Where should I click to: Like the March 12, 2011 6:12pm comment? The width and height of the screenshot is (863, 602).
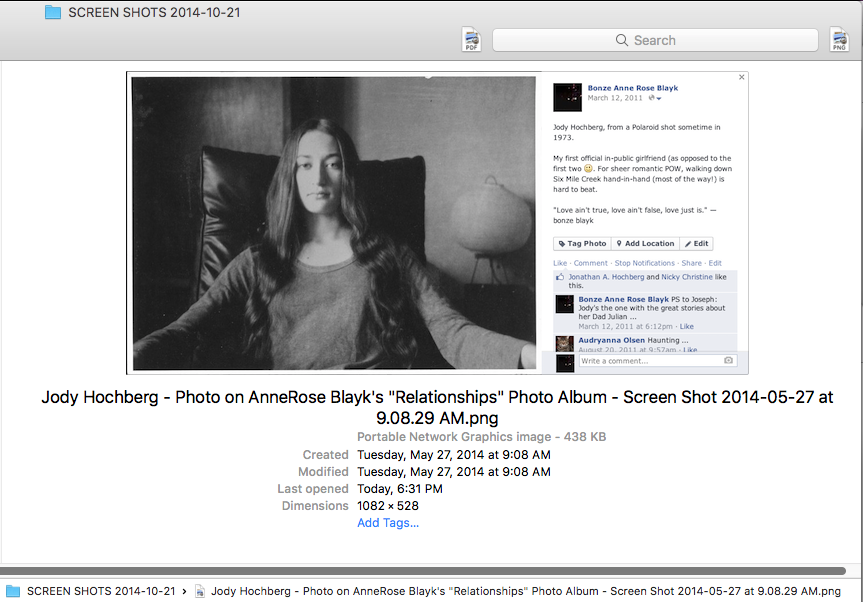tap(686, 326)
